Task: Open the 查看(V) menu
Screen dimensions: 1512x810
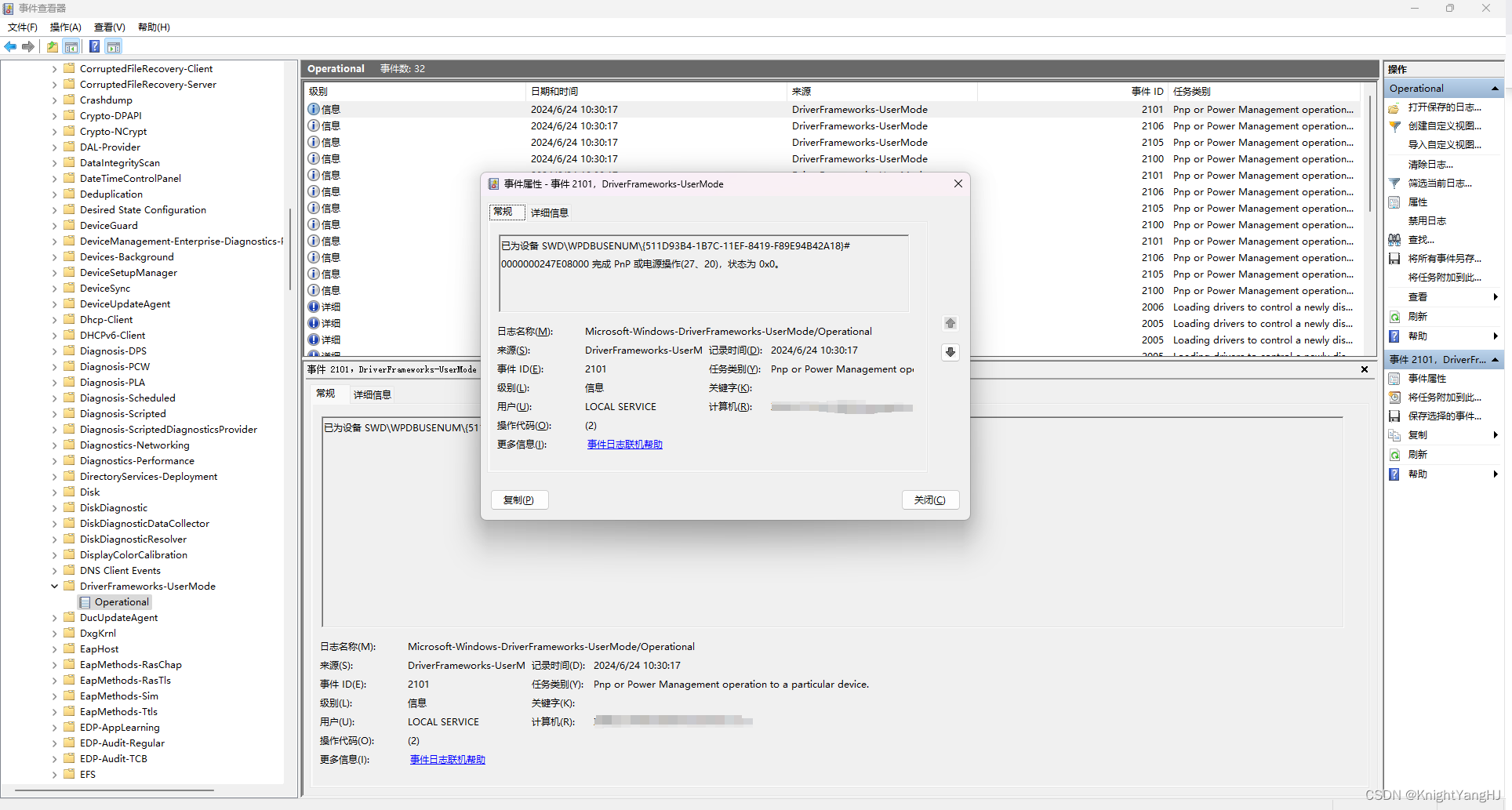Action: [110, 27]
